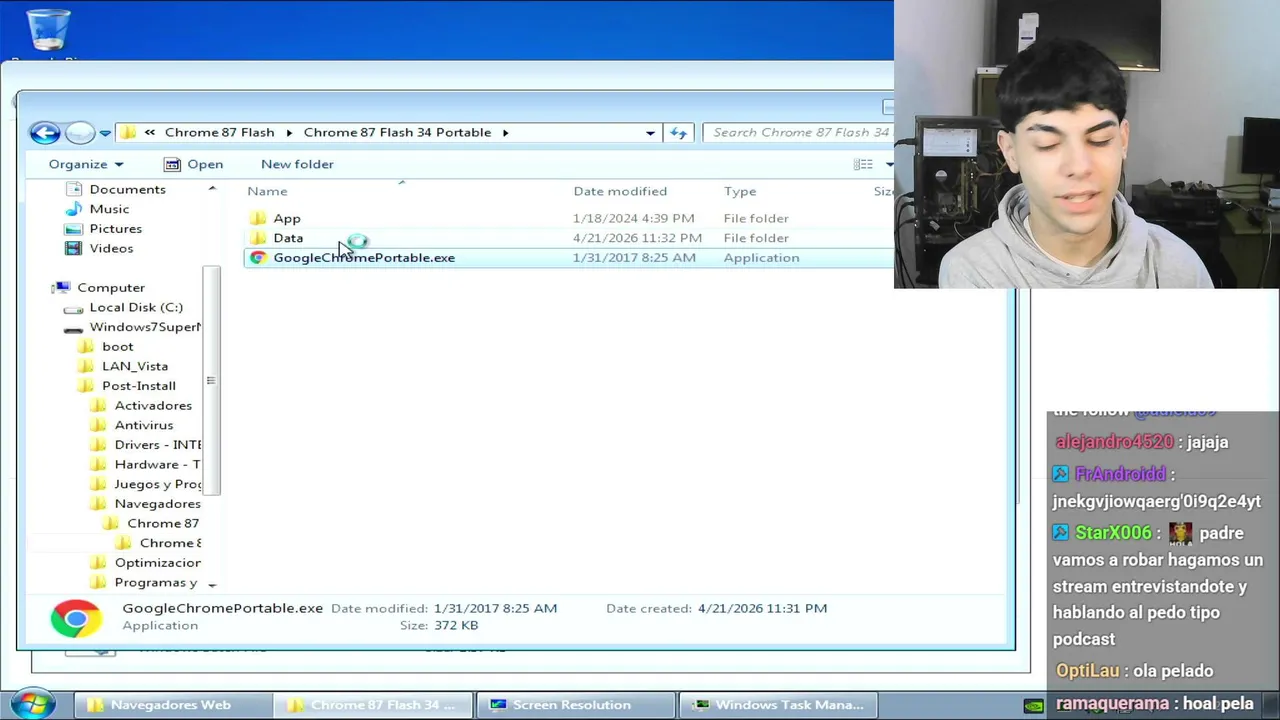Screen dimensions: 1280x720
Task: Open Local Disk (C:) in the tree
Action: [136, 307]
